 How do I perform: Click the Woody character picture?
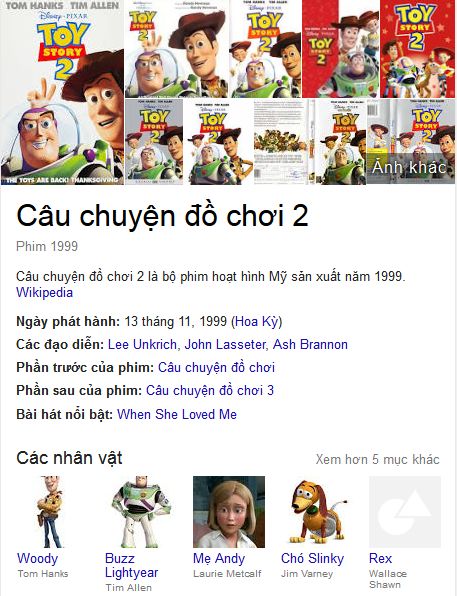tap(51, 512)
